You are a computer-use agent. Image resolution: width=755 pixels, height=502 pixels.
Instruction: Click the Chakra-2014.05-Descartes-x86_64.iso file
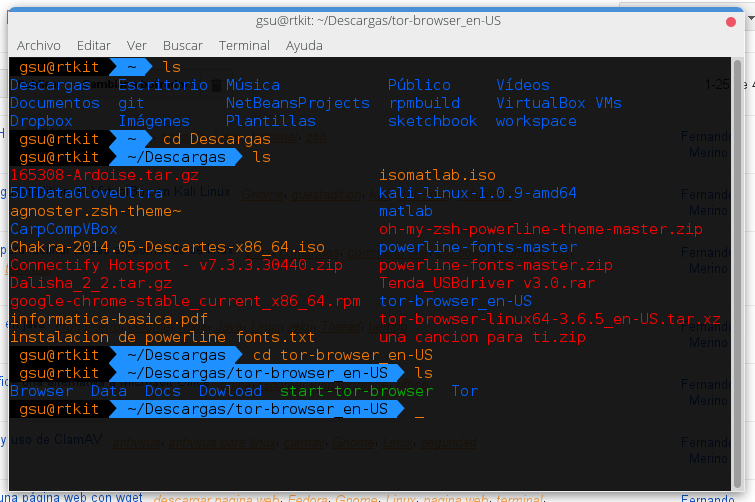[168, 247]
